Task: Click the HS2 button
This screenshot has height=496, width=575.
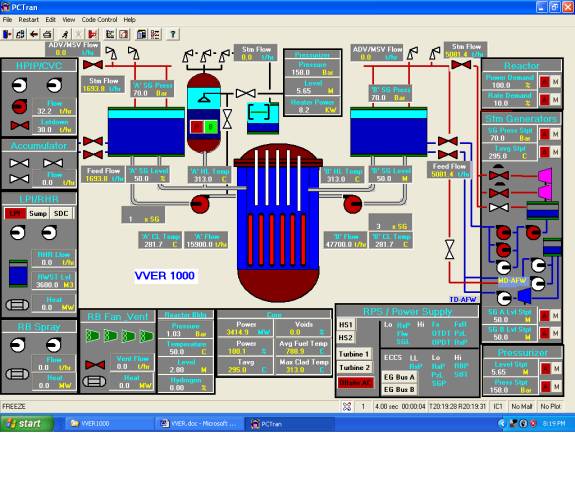Action: [346, 337]
